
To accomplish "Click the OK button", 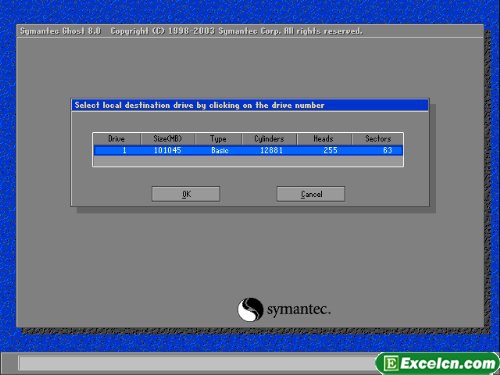I will tap(186, 194).
